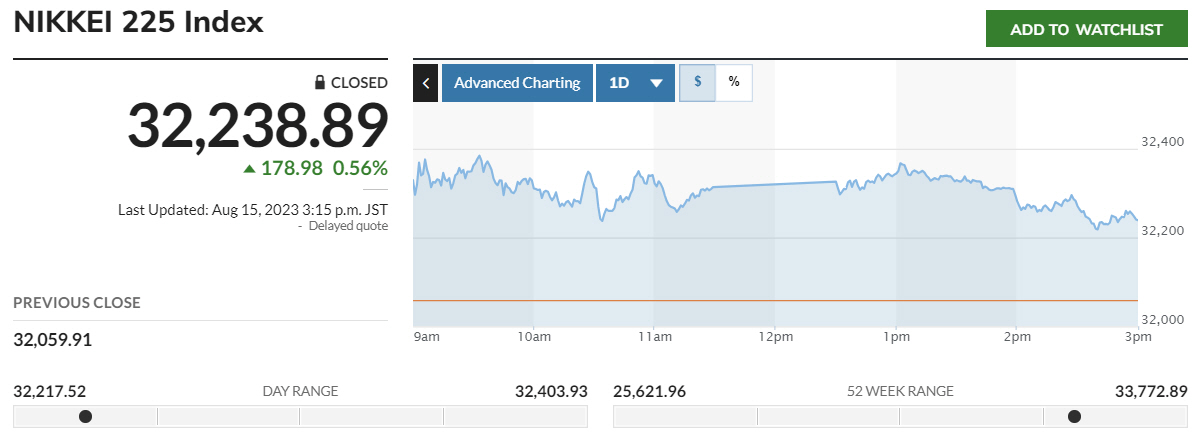The width and height of the screenshot is (1198, 441).
Task: Switch chart to dollar value mode
Action: (697, 83)
